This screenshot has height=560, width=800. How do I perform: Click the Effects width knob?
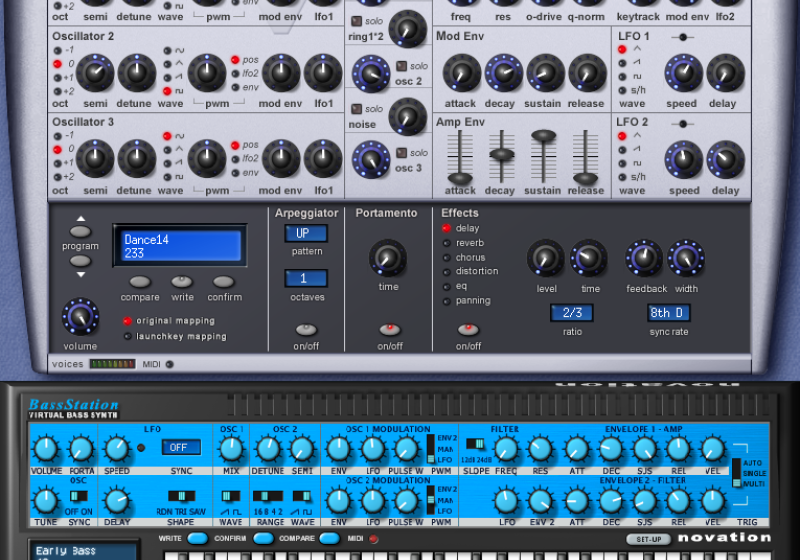[686, 259]
